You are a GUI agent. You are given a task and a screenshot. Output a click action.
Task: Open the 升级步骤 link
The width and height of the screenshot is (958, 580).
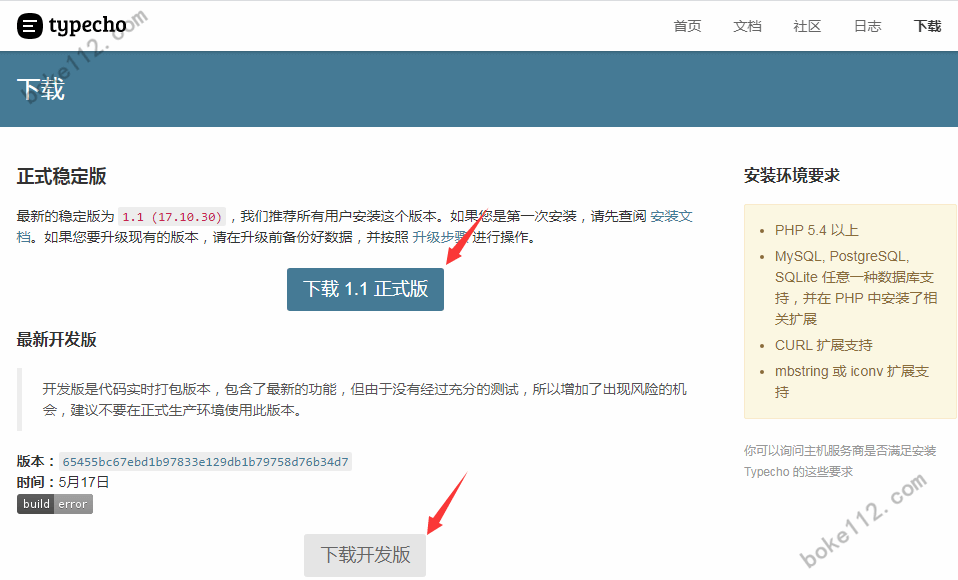click(x=439, y=237)
